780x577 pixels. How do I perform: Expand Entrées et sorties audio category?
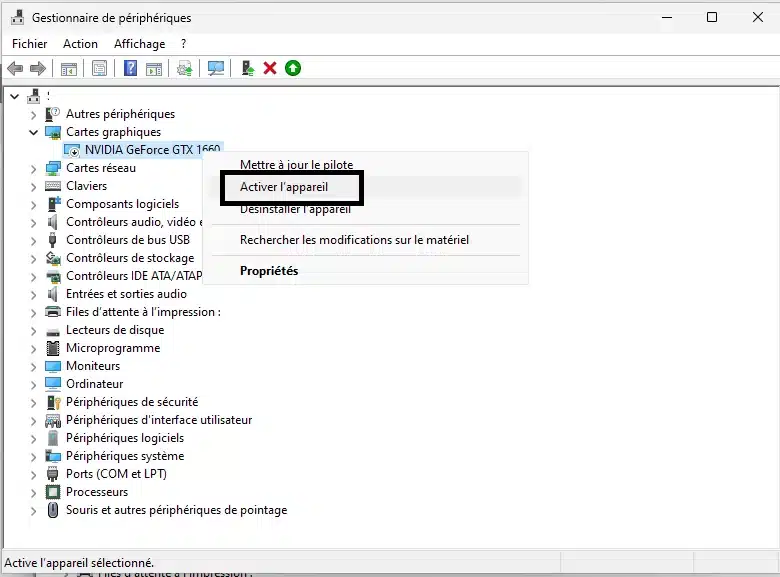(x=33, y=295)
